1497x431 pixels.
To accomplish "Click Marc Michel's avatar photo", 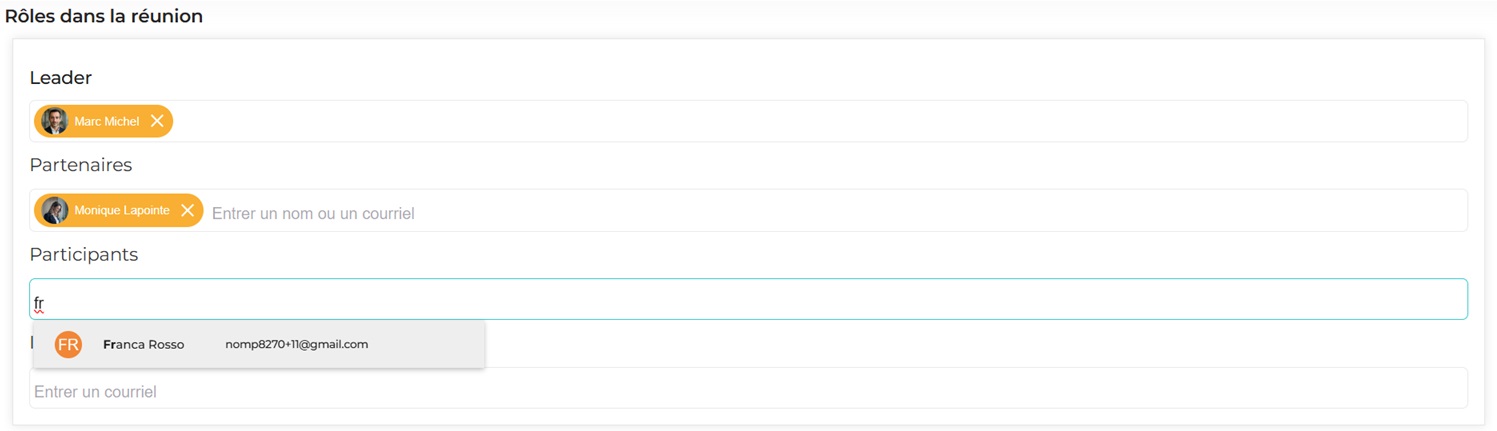I will click(54, 121).
